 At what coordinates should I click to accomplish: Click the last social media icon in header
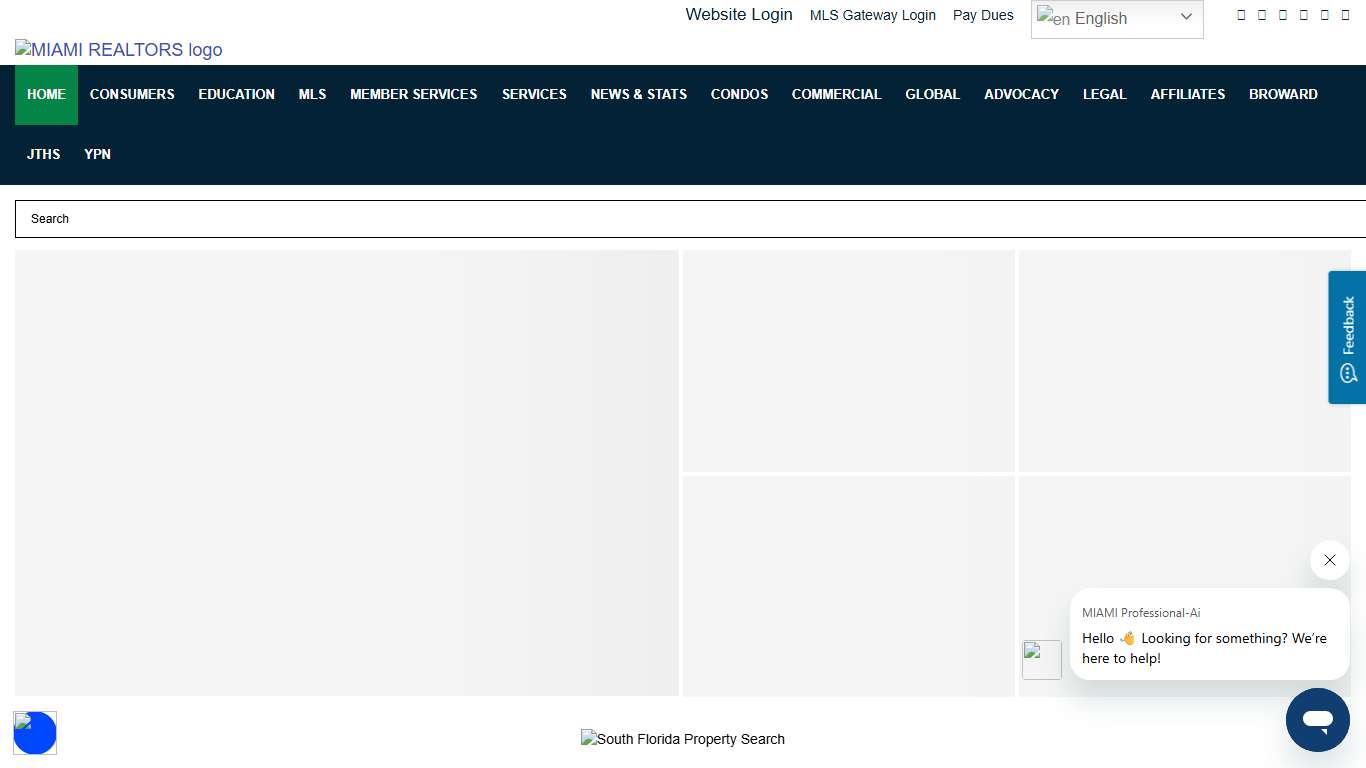coord(1345,15)
